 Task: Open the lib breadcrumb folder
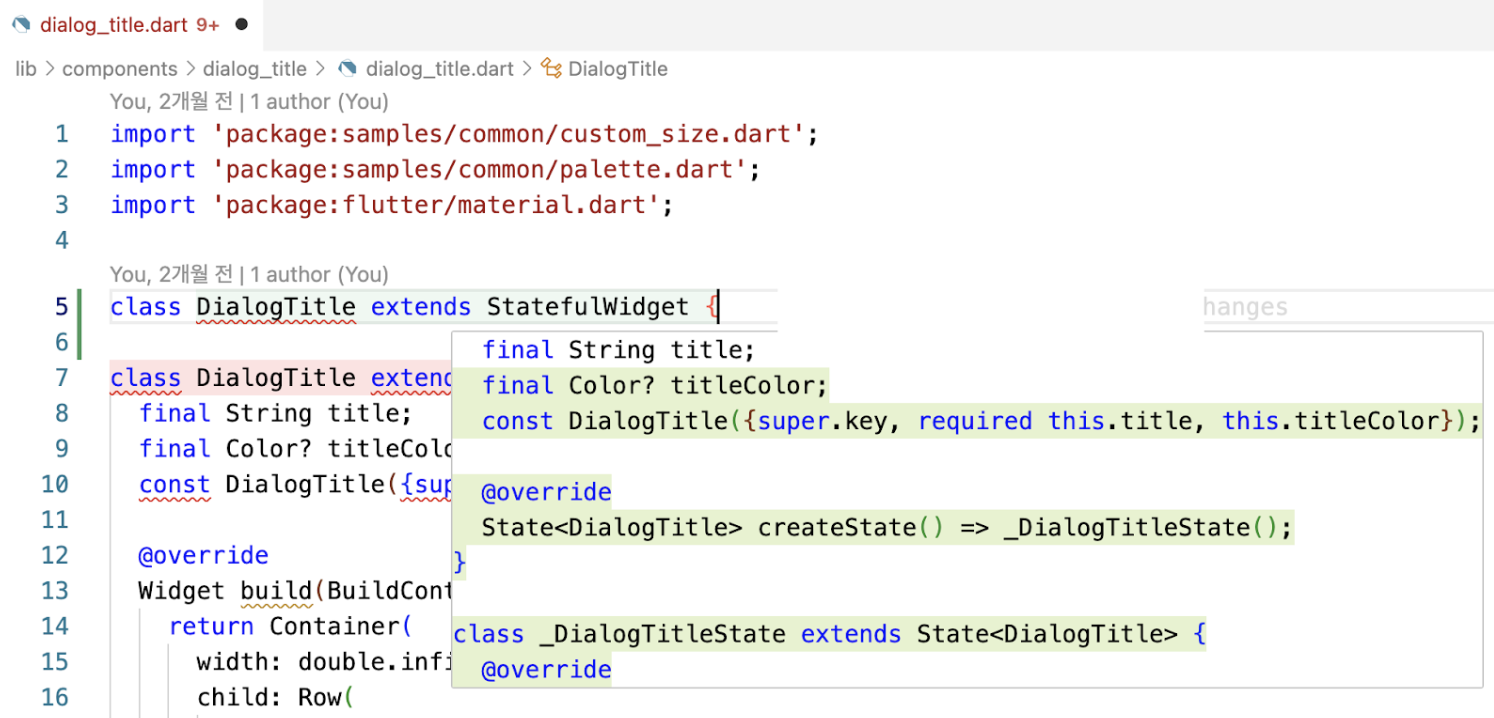pos(26,69)
